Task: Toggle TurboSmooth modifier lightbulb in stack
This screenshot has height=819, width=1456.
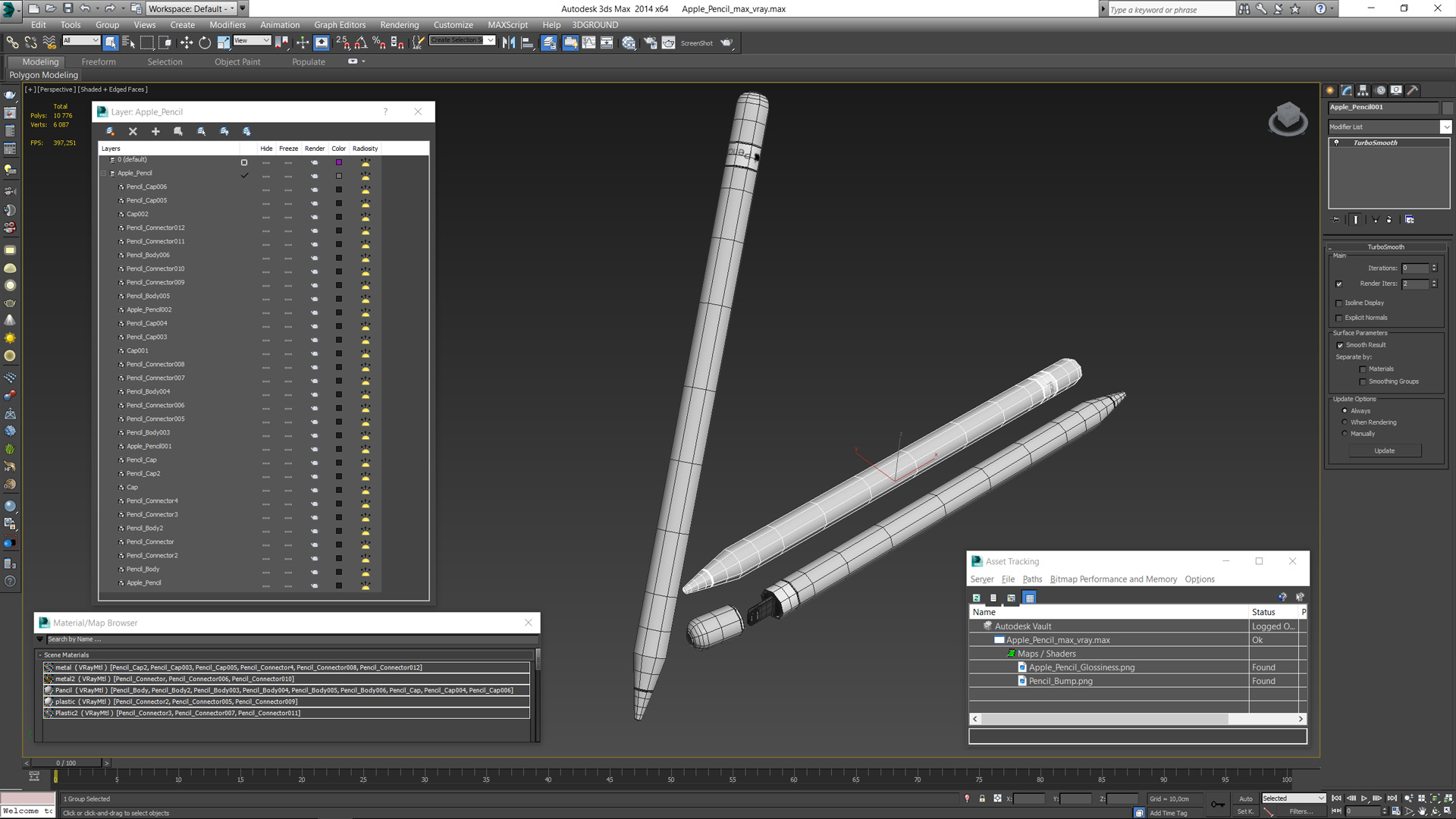Action: tap(1337, 143)
